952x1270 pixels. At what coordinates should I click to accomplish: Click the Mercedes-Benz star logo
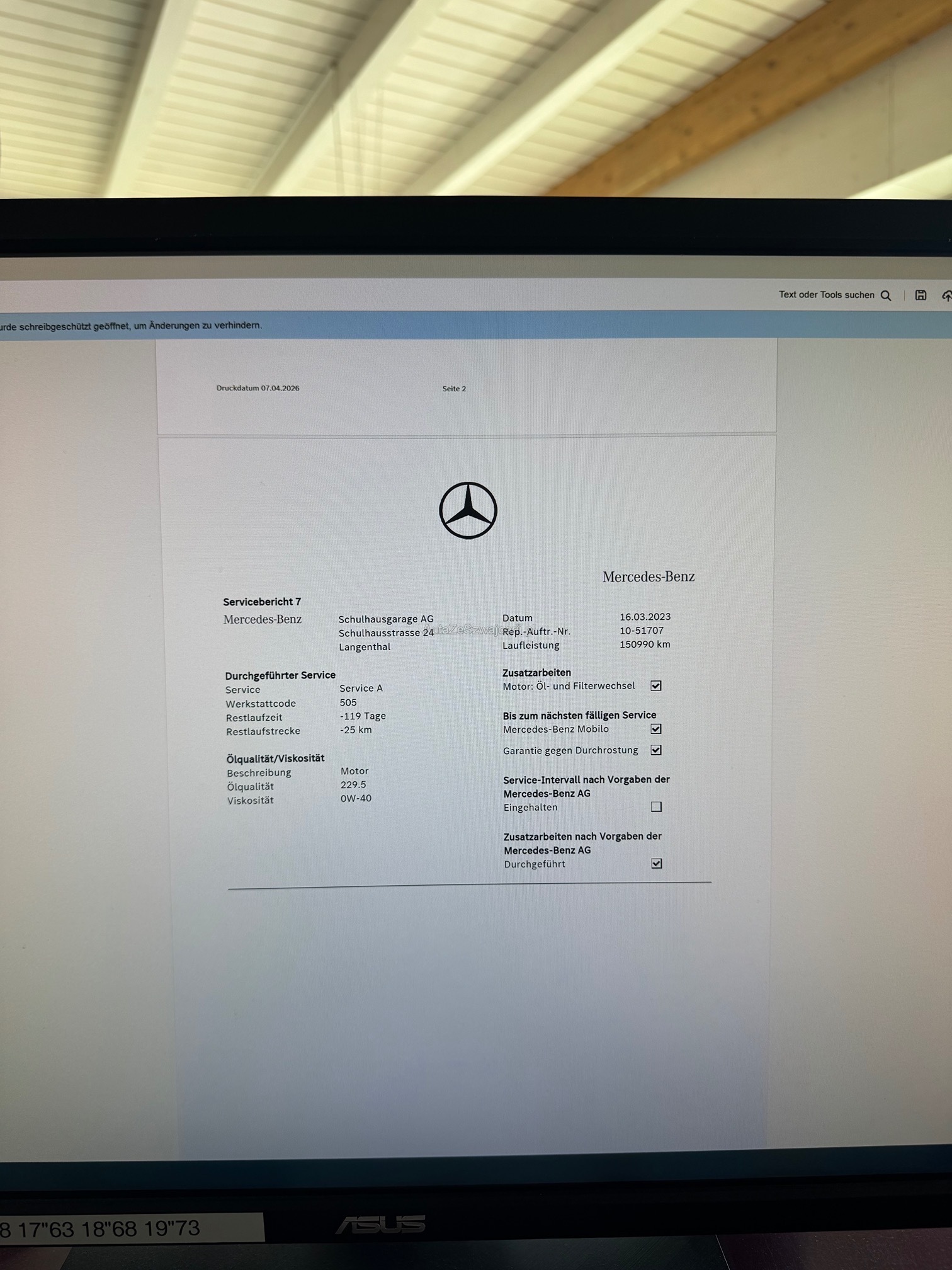(468, 510)
